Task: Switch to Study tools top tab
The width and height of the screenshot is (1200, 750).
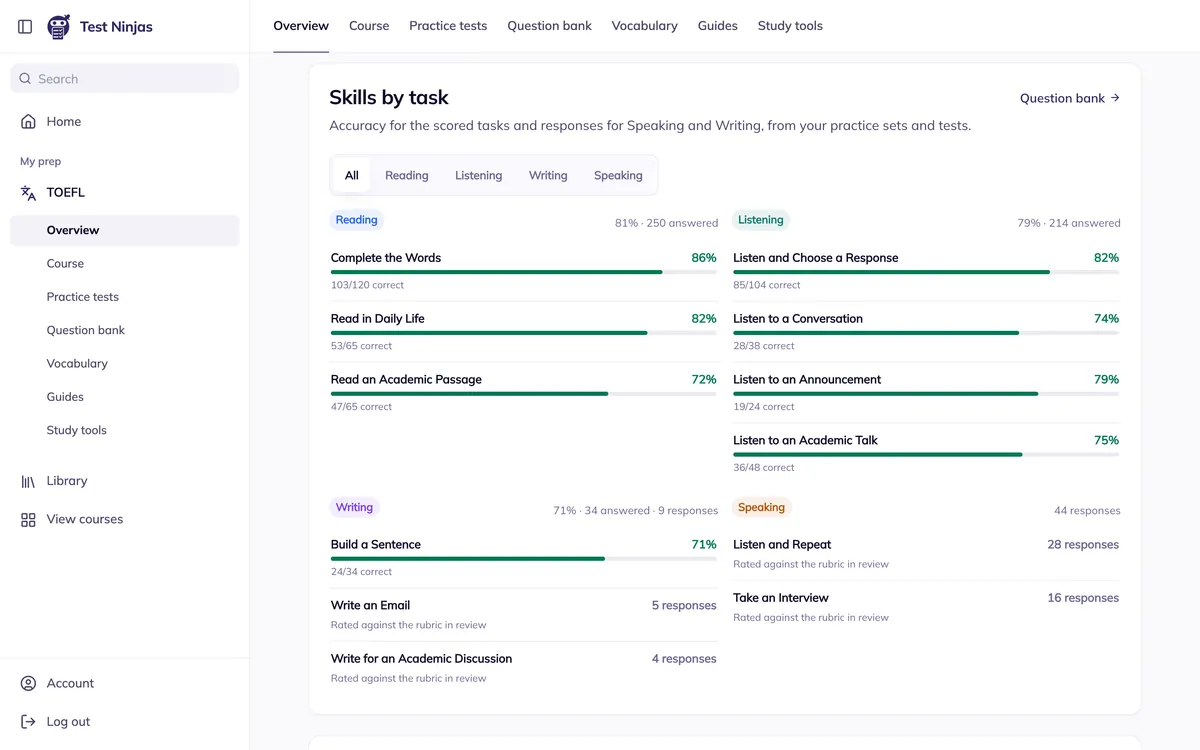Action: 790,26
